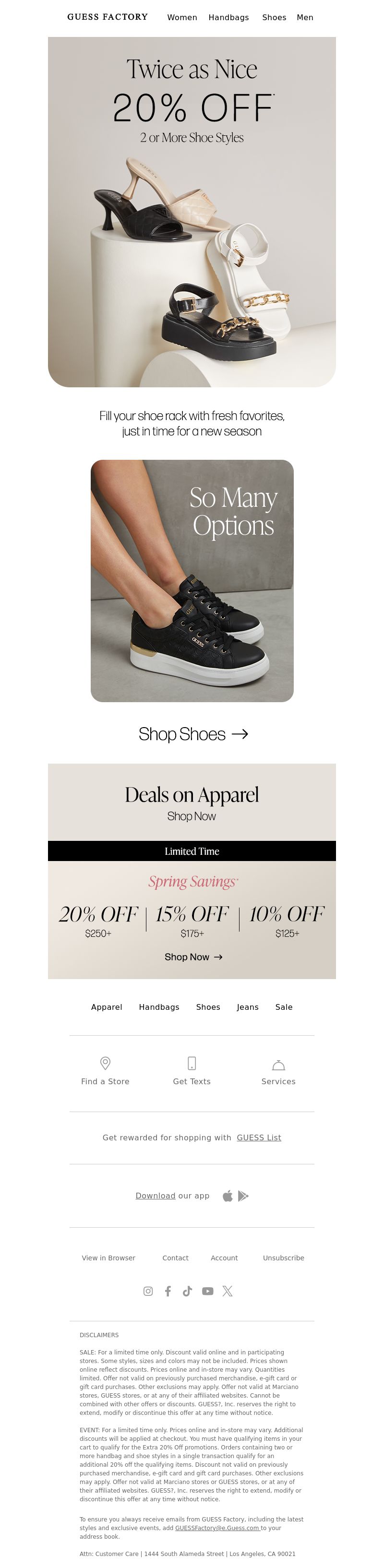384x1568 pixels.
Task: Open the Instagram social icon
Action: coord(148,1291)
